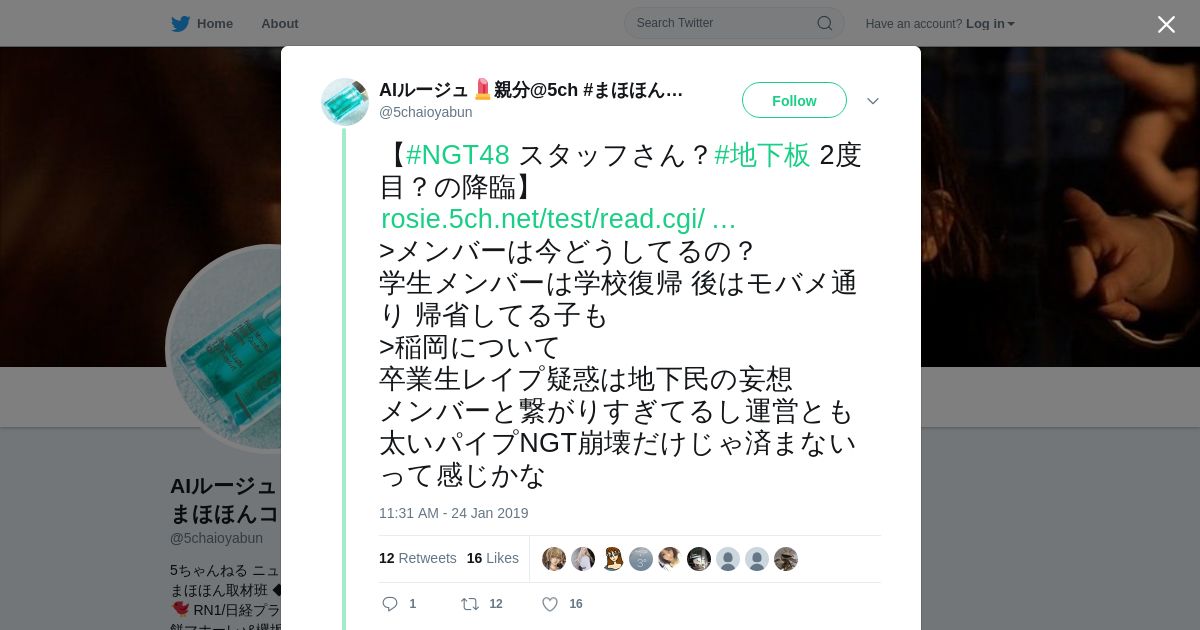Open the #地下板 hashtag link

tap(762, 155)
